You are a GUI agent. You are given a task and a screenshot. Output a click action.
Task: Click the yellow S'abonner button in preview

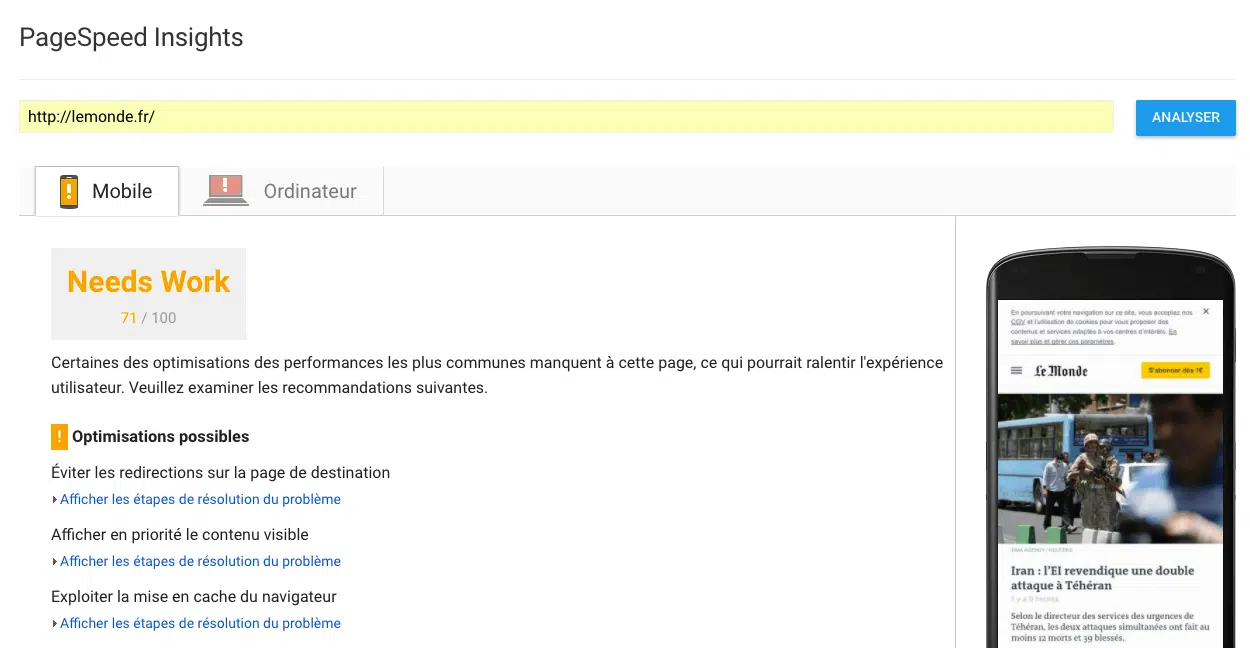pos(1175,371)
